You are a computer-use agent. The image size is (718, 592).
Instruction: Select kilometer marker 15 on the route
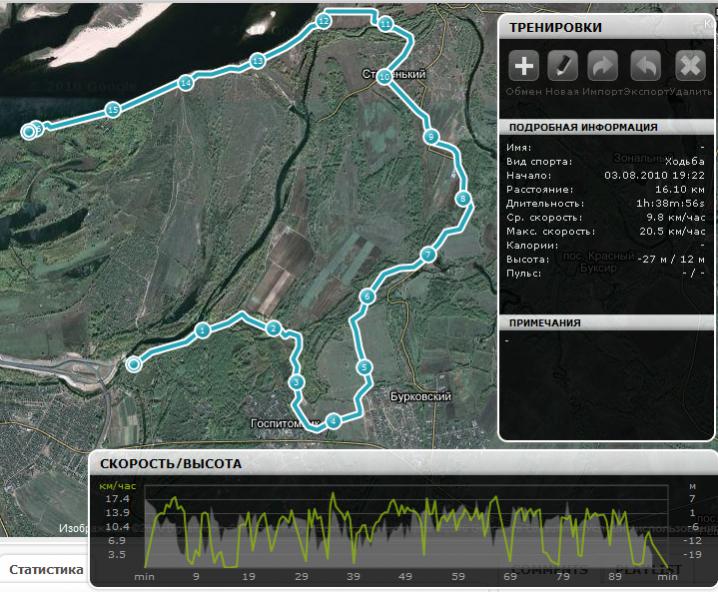(113, 110)
